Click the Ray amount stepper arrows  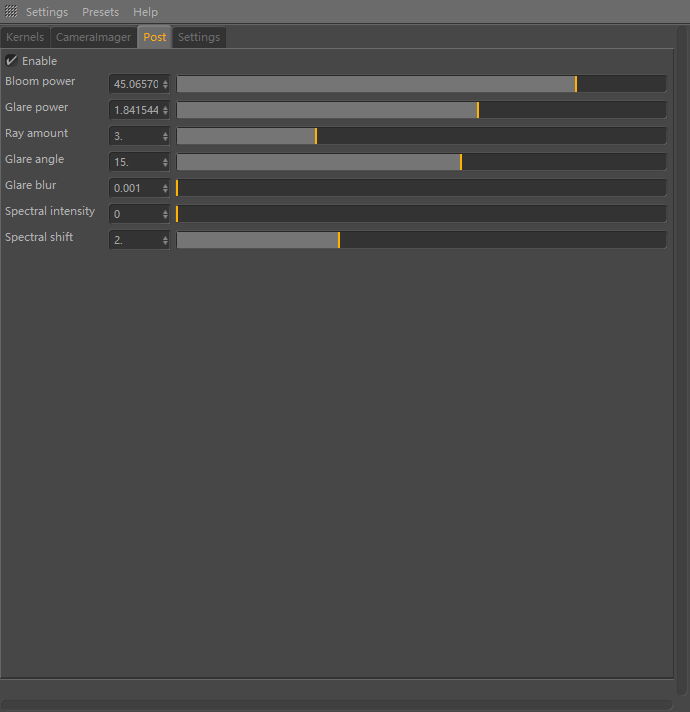[x=165, y=136]
